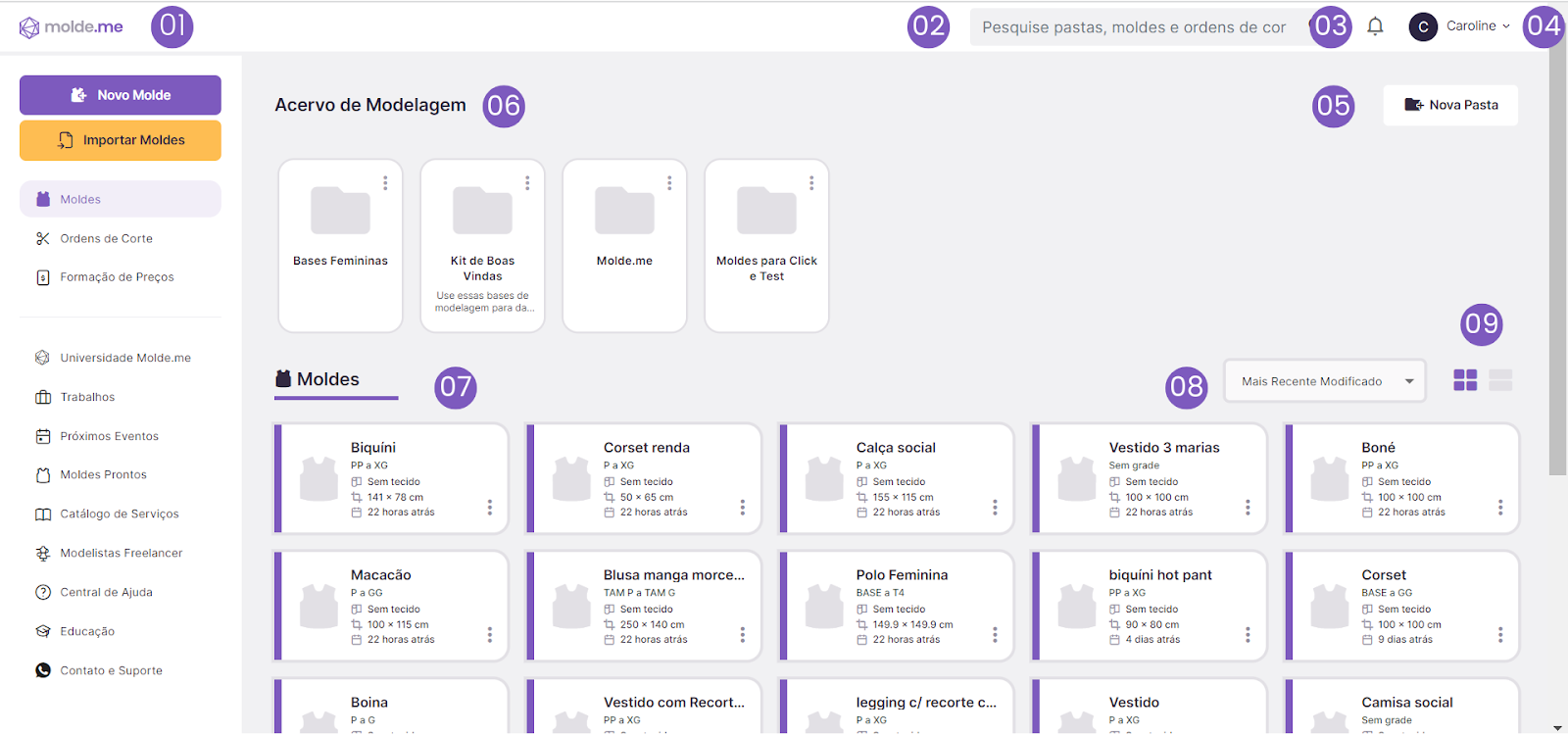1568x735 pixels.
Task: Open options menu for Blusa manga morce...
Action: [x=743, y=635]
